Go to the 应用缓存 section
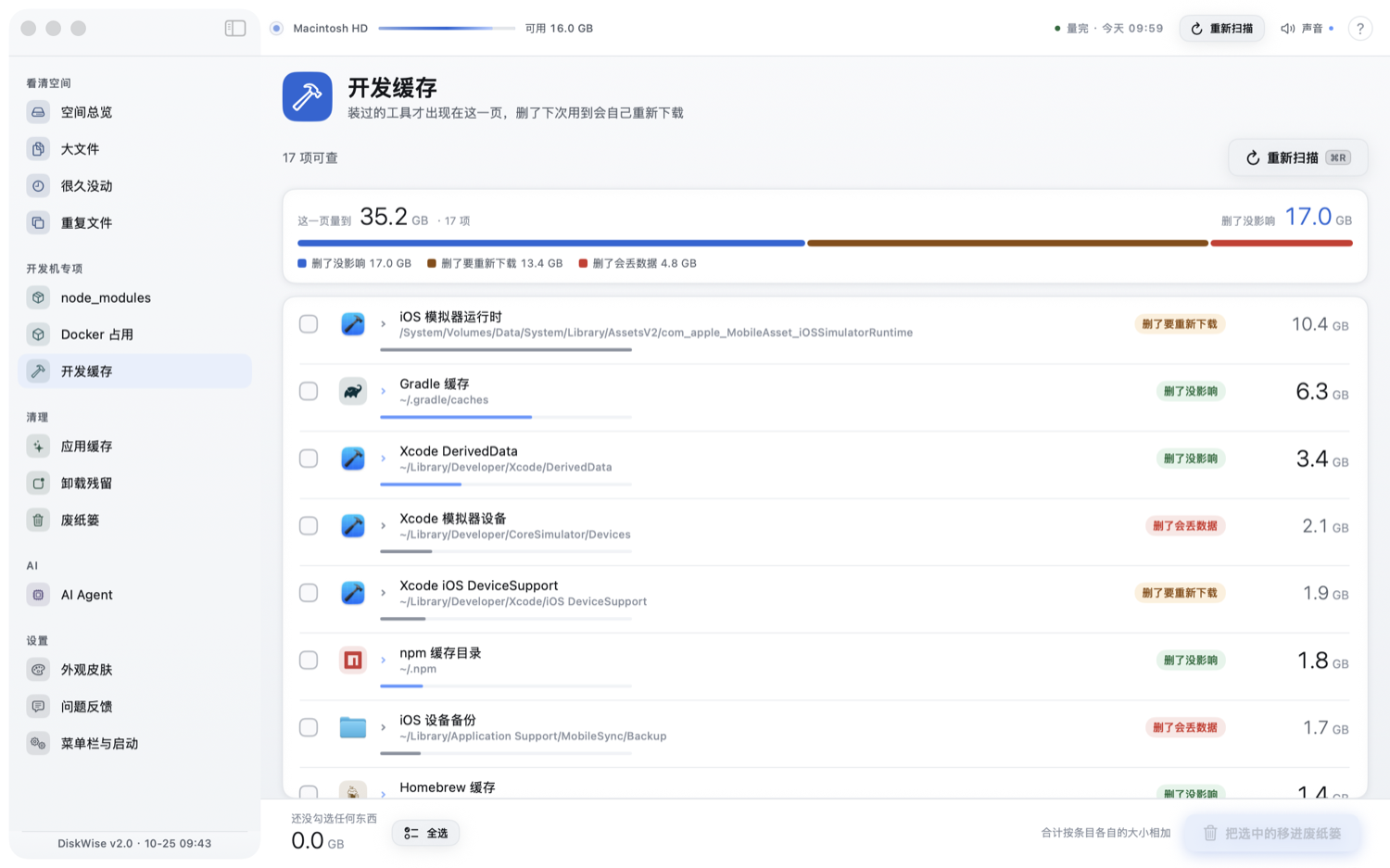Viewport: 1390px width, 868px height. [x=134, y=447]
